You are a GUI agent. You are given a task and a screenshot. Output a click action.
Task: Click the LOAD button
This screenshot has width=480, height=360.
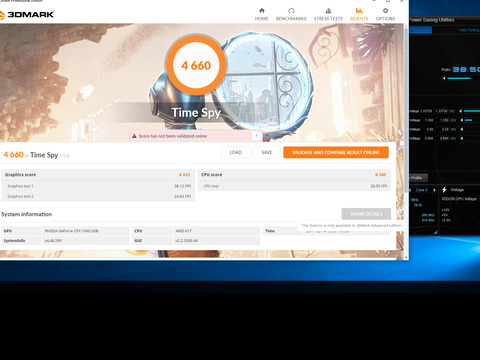click(236, 152)
